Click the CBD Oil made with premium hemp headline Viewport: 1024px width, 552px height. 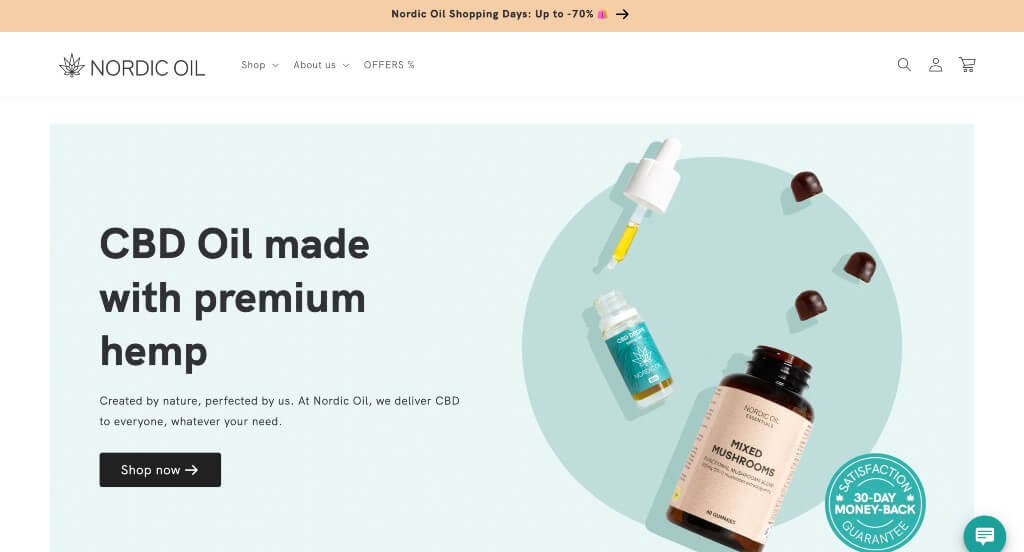pos(234,297)
